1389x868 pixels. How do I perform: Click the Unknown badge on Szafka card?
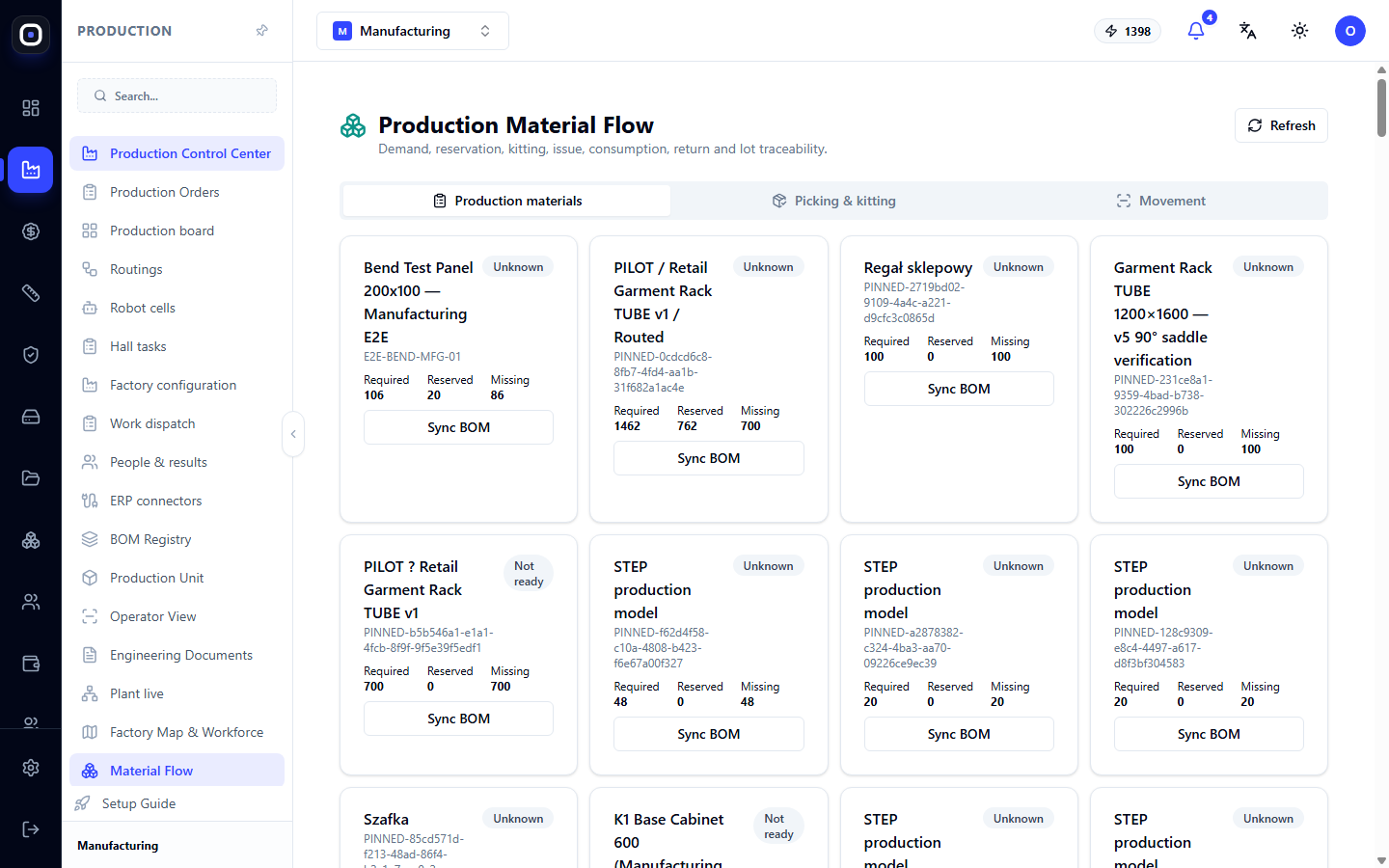(x=518, y=819)
